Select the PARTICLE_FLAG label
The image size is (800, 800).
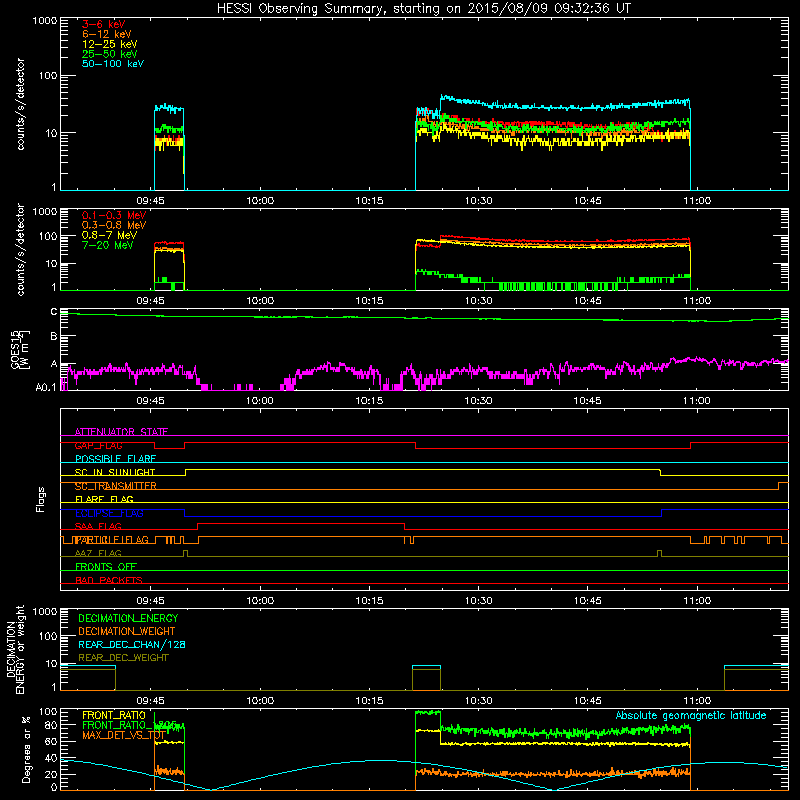tap(112, 540)
